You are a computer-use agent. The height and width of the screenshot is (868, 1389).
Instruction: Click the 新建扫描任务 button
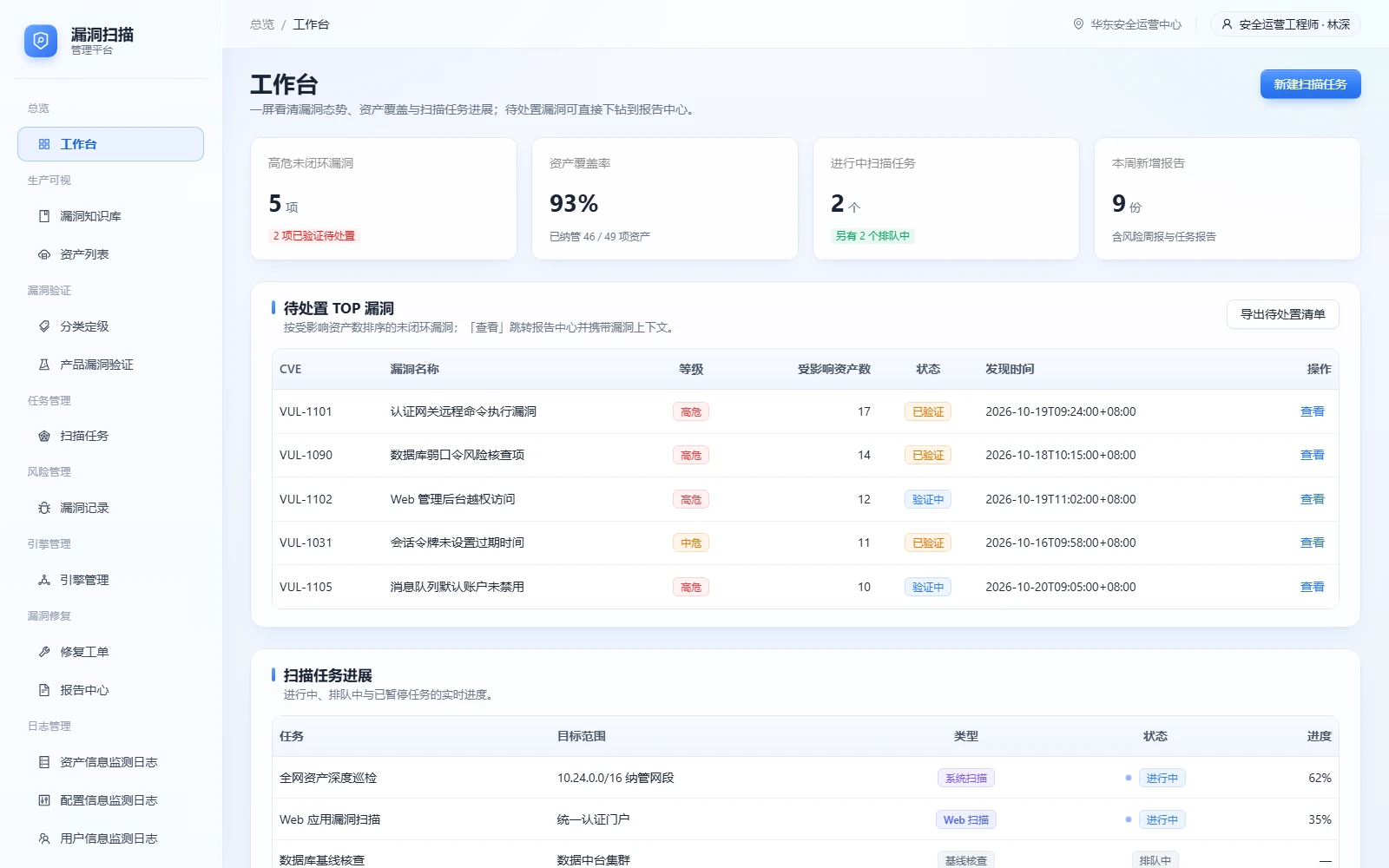1310,84
